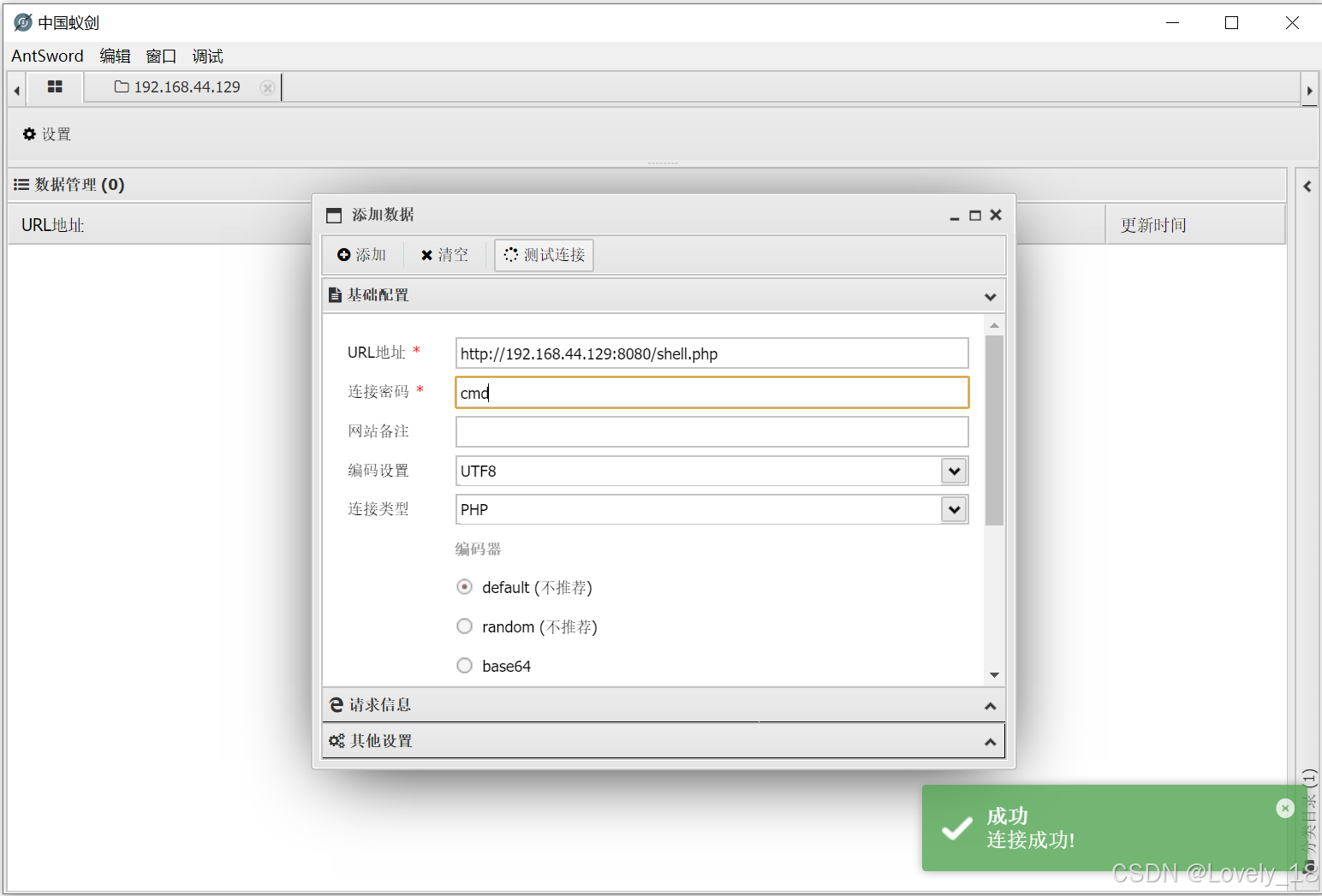The width and height of the screenshot is (1322, 896).
Task: Switch to the 192.168.44.129 tab
Action: (x=178, y=87)
